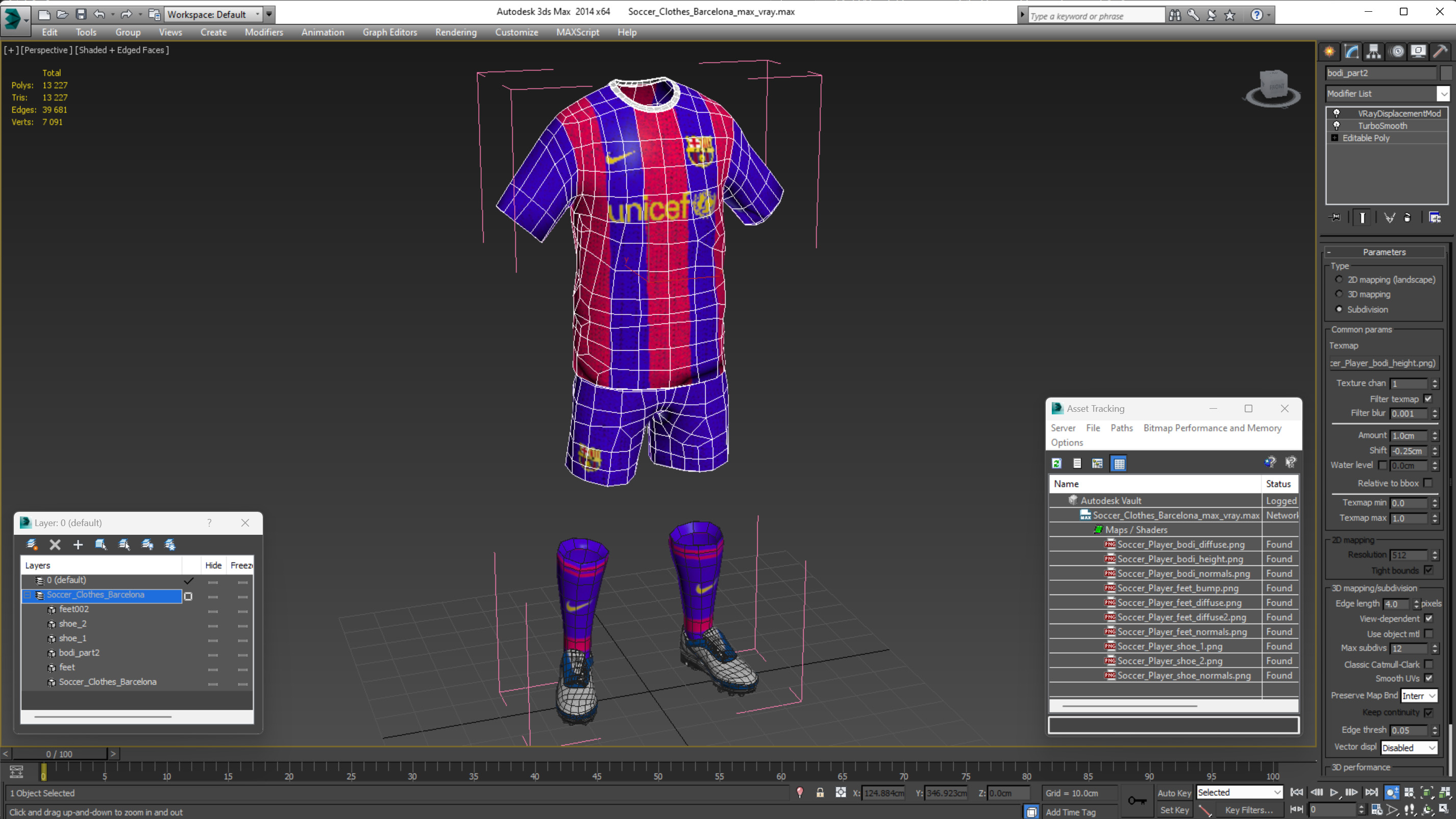The image size is (1456, 819).
Task: Click Create New Layer icon in Layer dialog
Action: pos(32,544)
